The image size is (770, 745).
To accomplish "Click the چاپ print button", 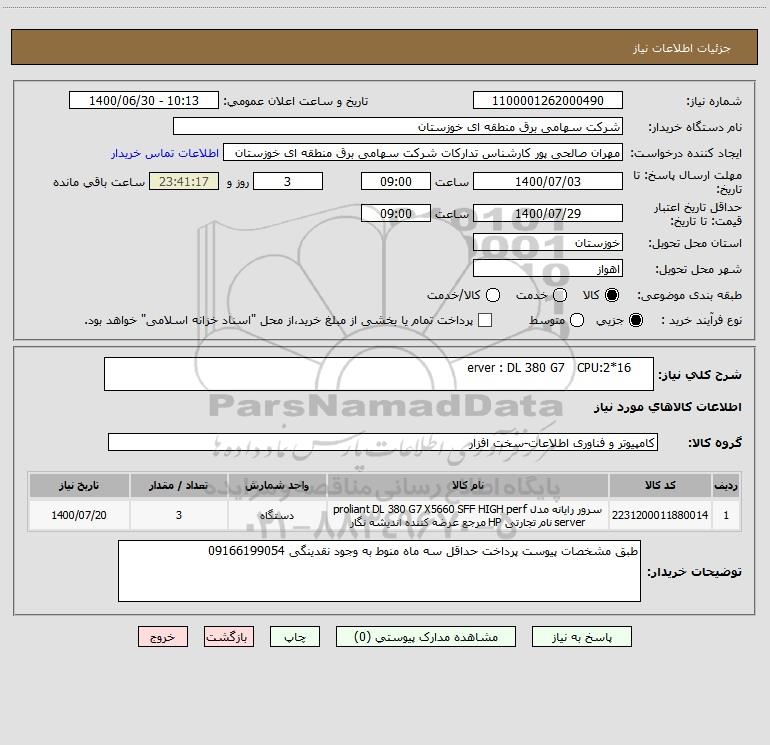I will [295, 637].
